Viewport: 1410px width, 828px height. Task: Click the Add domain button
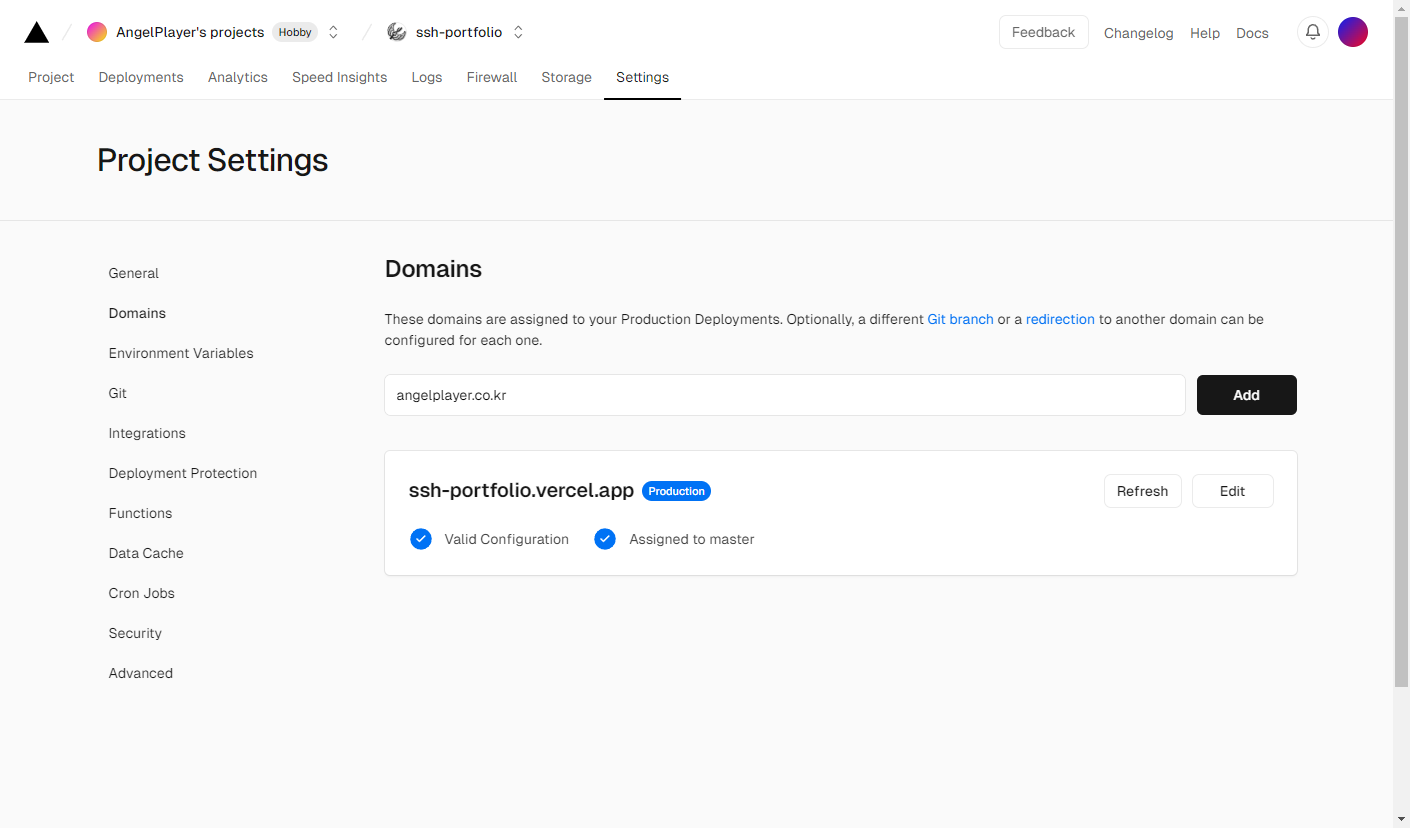[x=1247, y=395]
